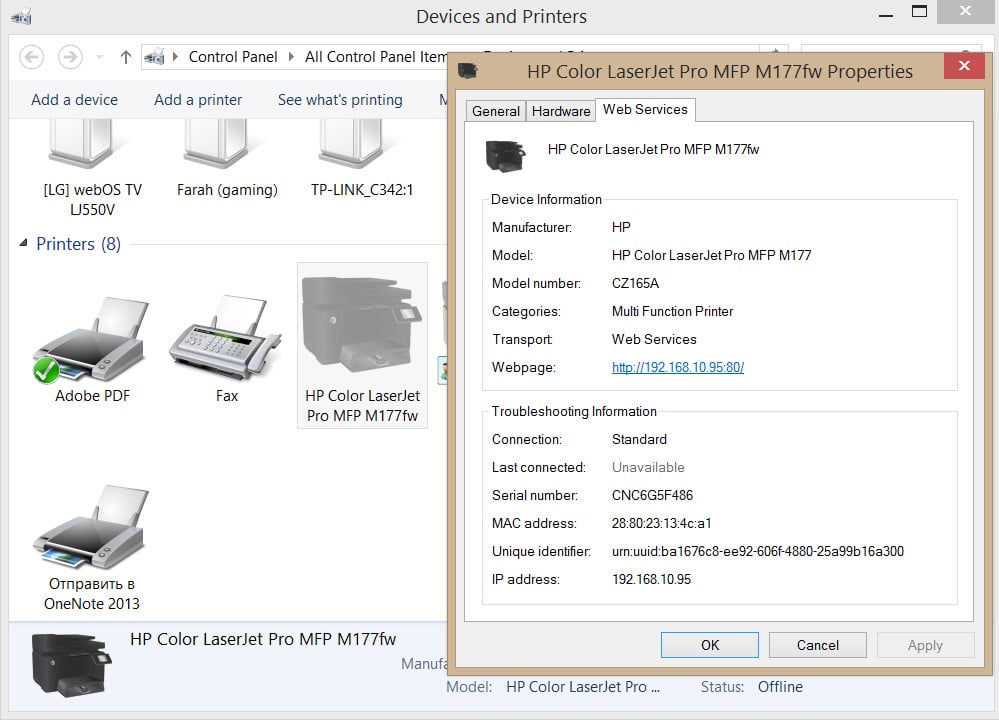The height and width of the screenshot is (720, 999).
Task: Switch to the General tab
Action: 496,110
